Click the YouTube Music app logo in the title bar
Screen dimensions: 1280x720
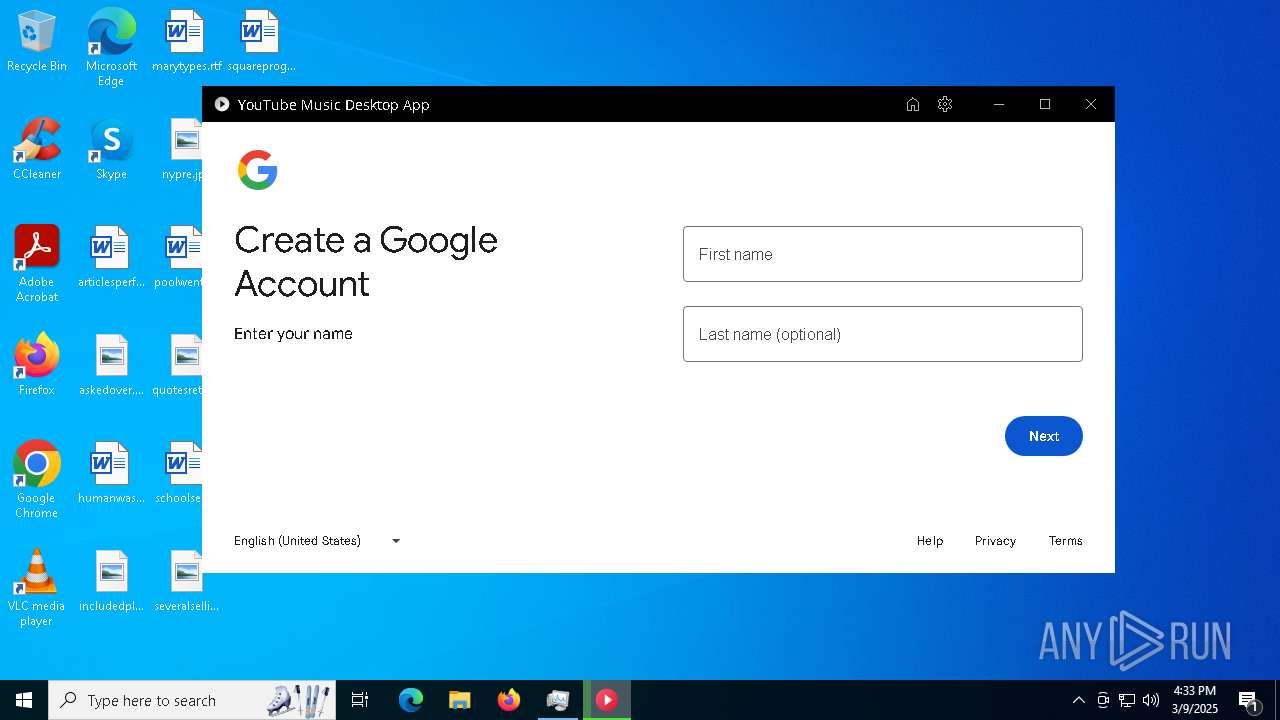click(x=222, y=104)
